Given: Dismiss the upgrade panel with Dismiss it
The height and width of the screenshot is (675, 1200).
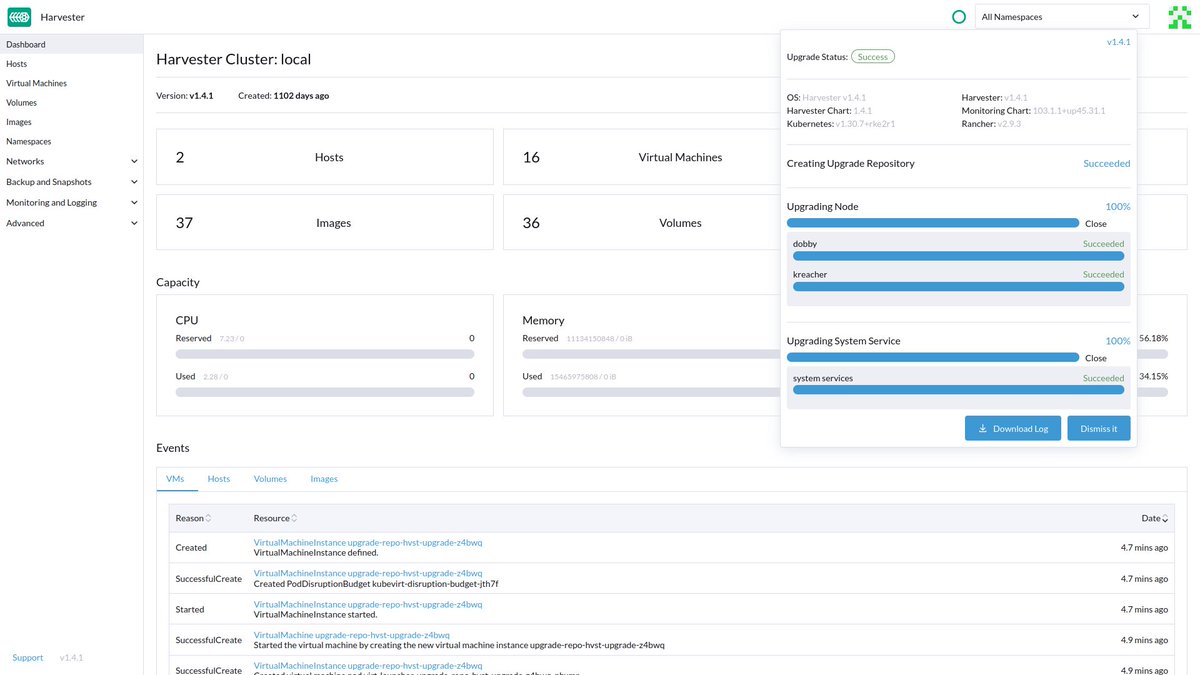Looking at the screenshot, I should click(x=1099, y=428).
